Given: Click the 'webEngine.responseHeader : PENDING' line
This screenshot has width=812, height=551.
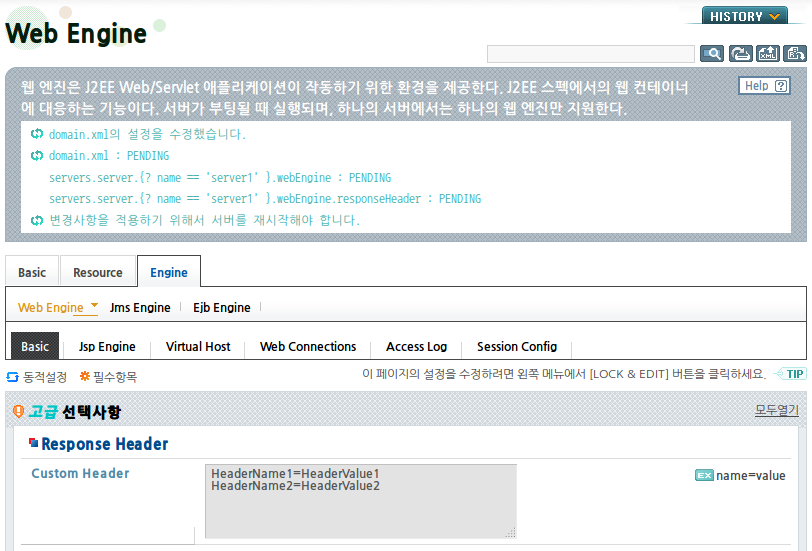Looking at the screenshot, I should coord(265,199).
